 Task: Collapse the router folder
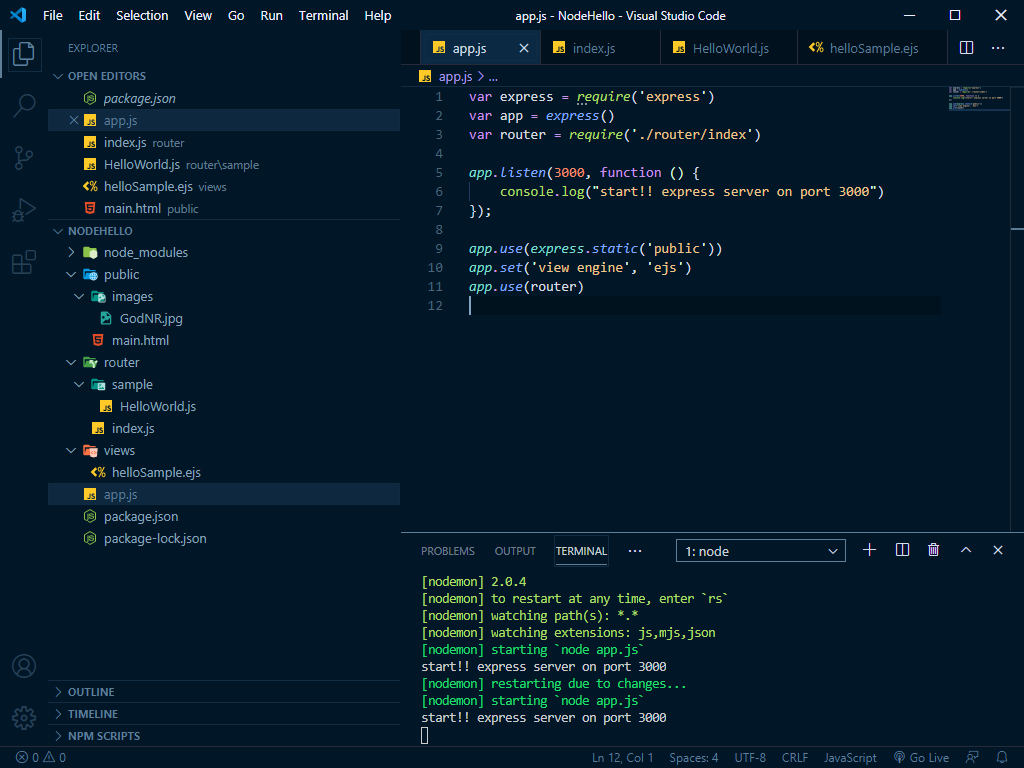[71, 362]
